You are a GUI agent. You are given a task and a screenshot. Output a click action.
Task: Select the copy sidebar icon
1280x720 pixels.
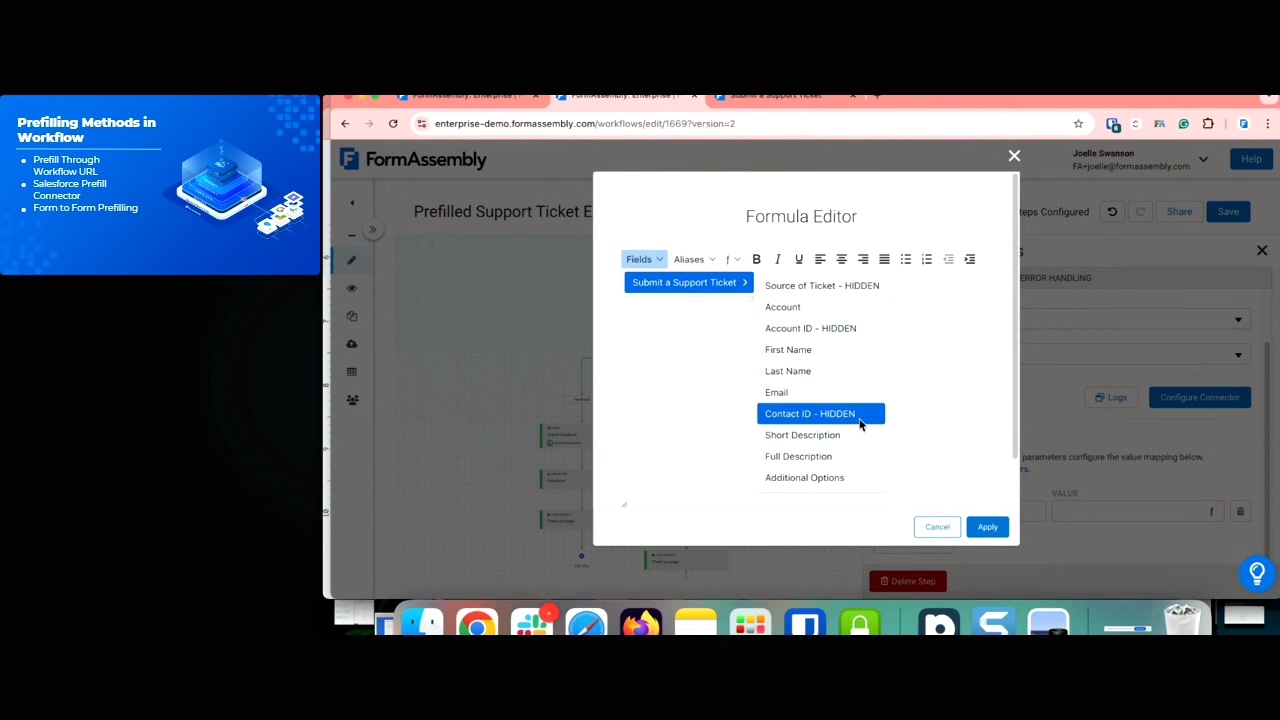pos(352,316)
